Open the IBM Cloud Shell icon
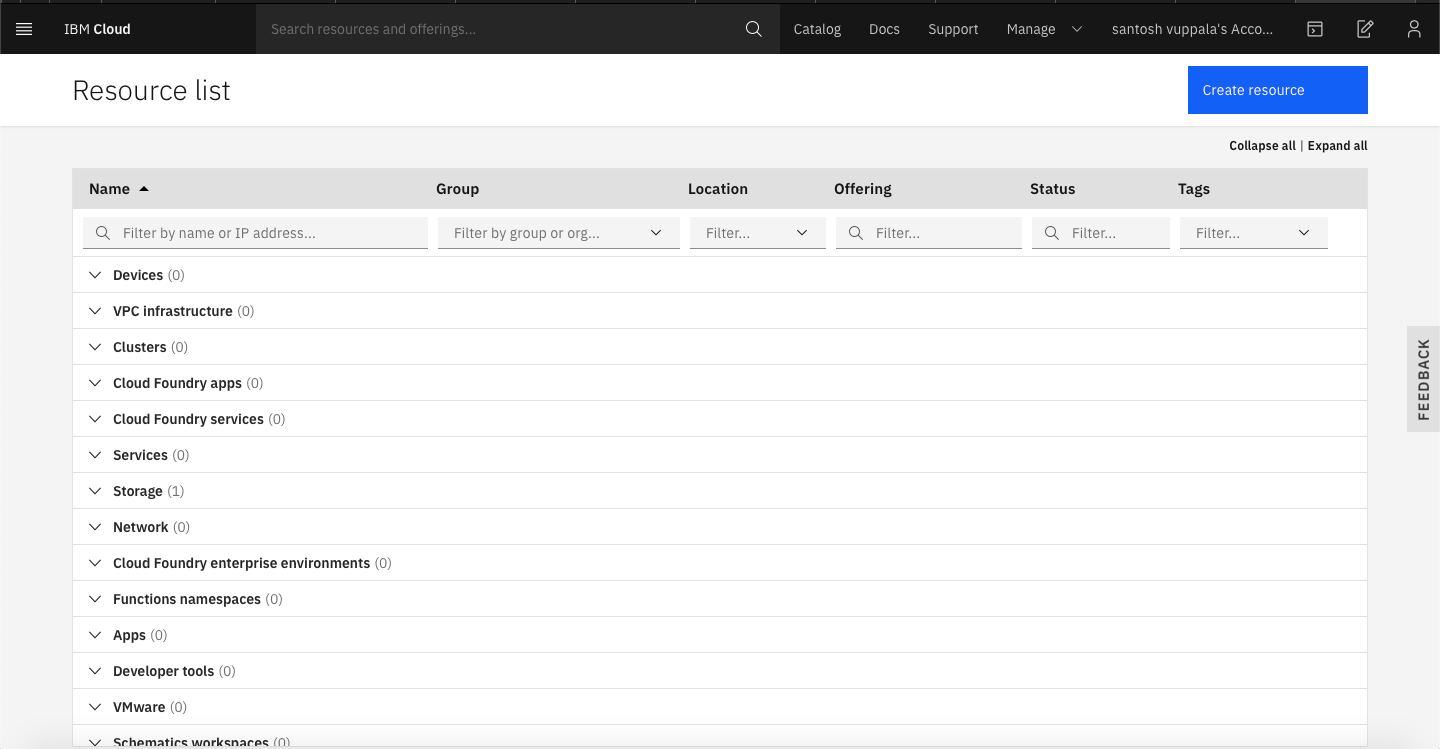The image size is (1440, 749). tap(1315, 29)
